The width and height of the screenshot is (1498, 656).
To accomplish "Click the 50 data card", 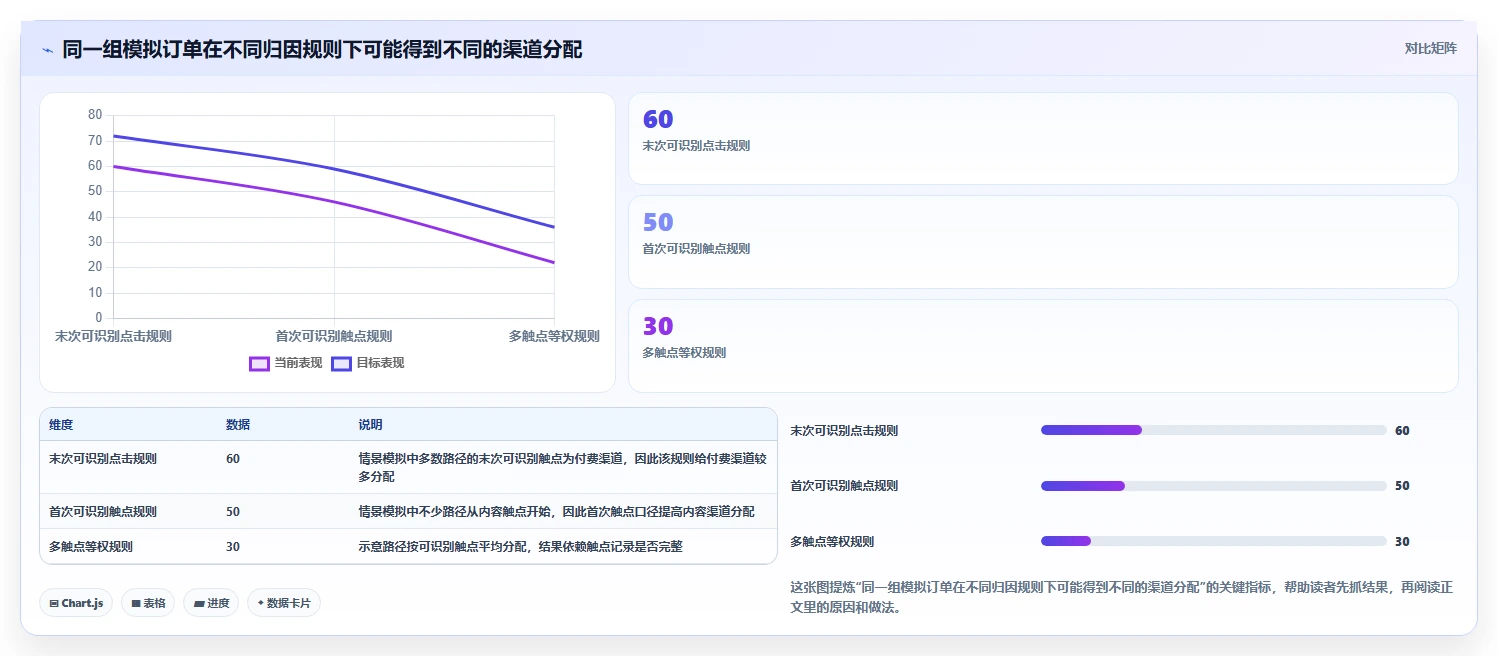I will [1043, 242].
